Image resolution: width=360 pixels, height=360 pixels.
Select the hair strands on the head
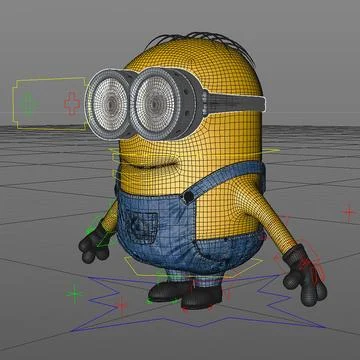click(200, 43)
